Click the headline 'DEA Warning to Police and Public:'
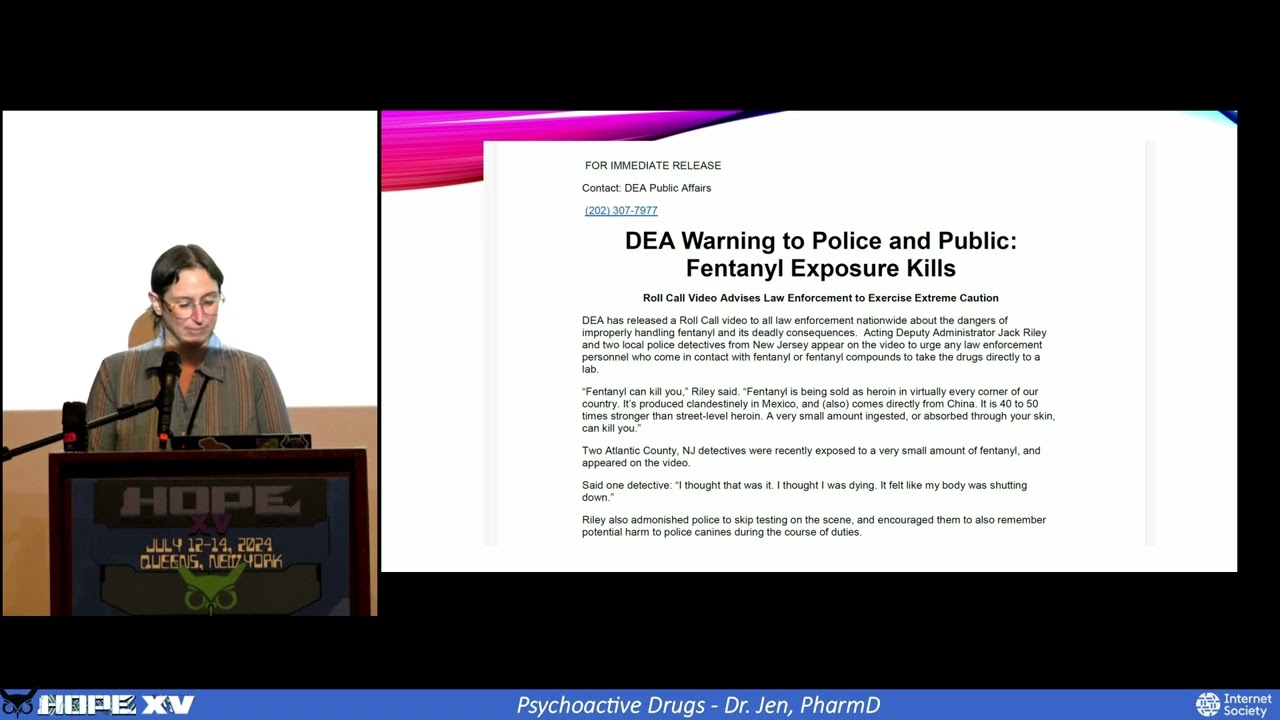1280x720 pixels. (x=820, y=241)
